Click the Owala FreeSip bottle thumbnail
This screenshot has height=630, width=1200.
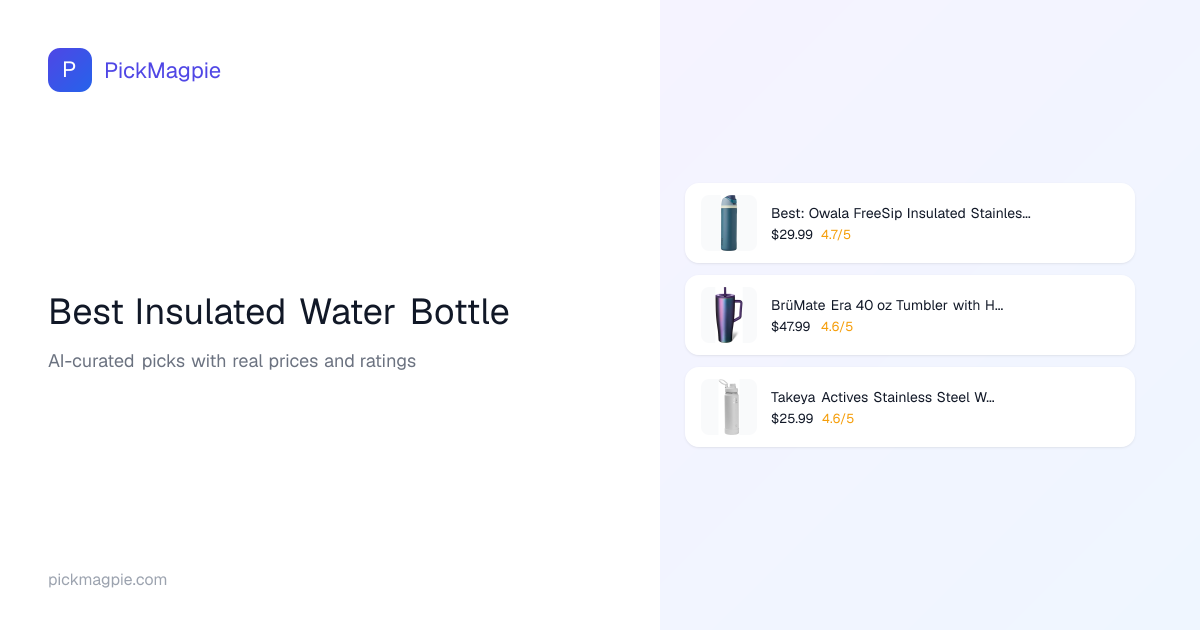tap(729, 223)
